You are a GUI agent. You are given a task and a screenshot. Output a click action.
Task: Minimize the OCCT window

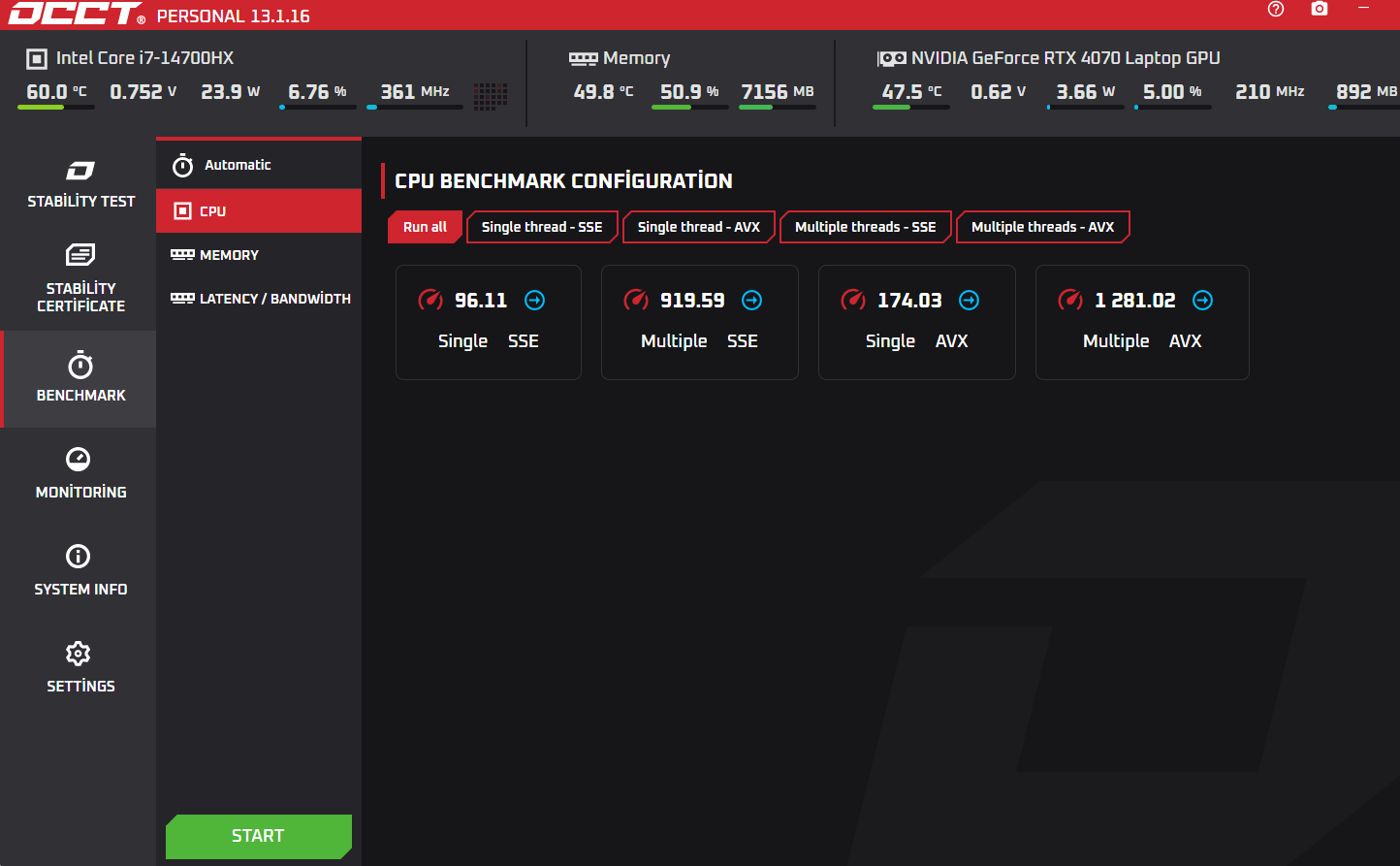(1364, 8)
